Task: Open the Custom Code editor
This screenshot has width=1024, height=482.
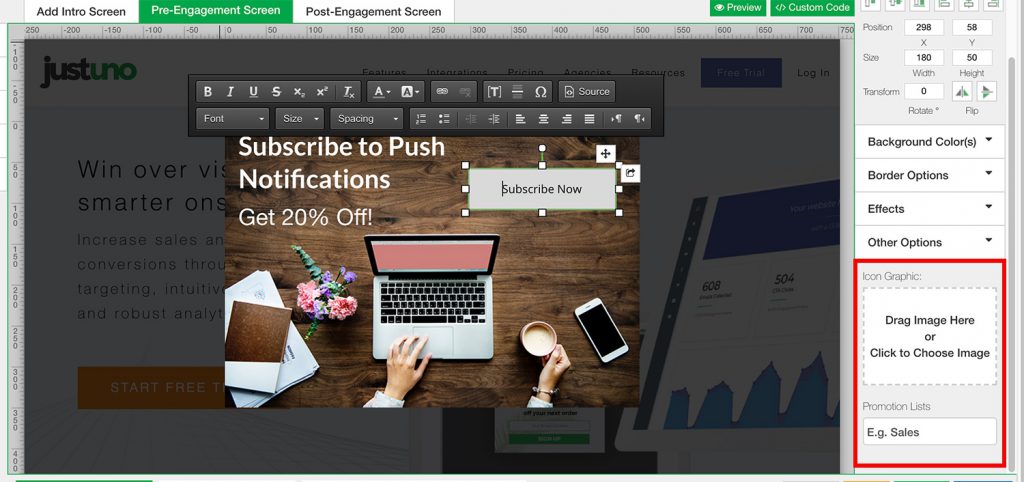Action: [812, 7]
